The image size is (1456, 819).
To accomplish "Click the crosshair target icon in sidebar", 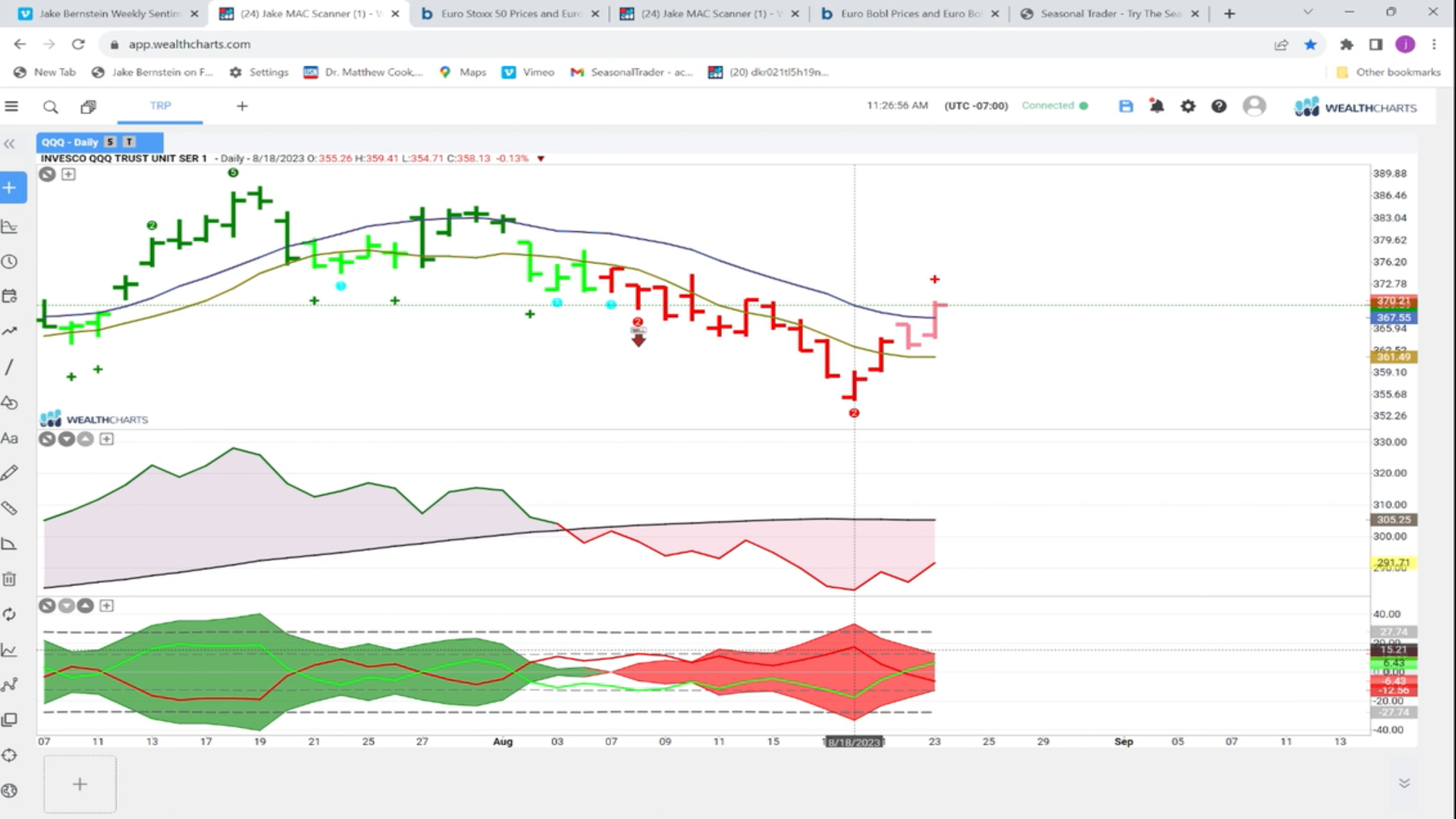I will coord(9,755).
